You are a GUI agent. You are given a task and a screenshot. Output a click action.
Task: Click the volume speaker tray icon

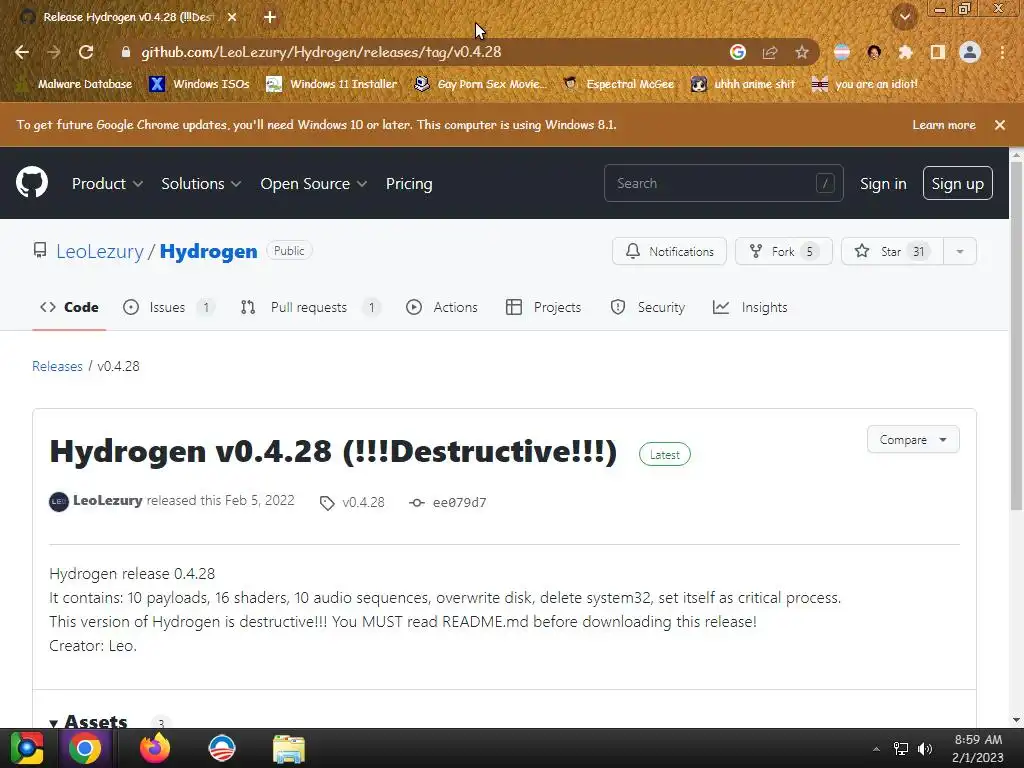[x=925, y=749]
